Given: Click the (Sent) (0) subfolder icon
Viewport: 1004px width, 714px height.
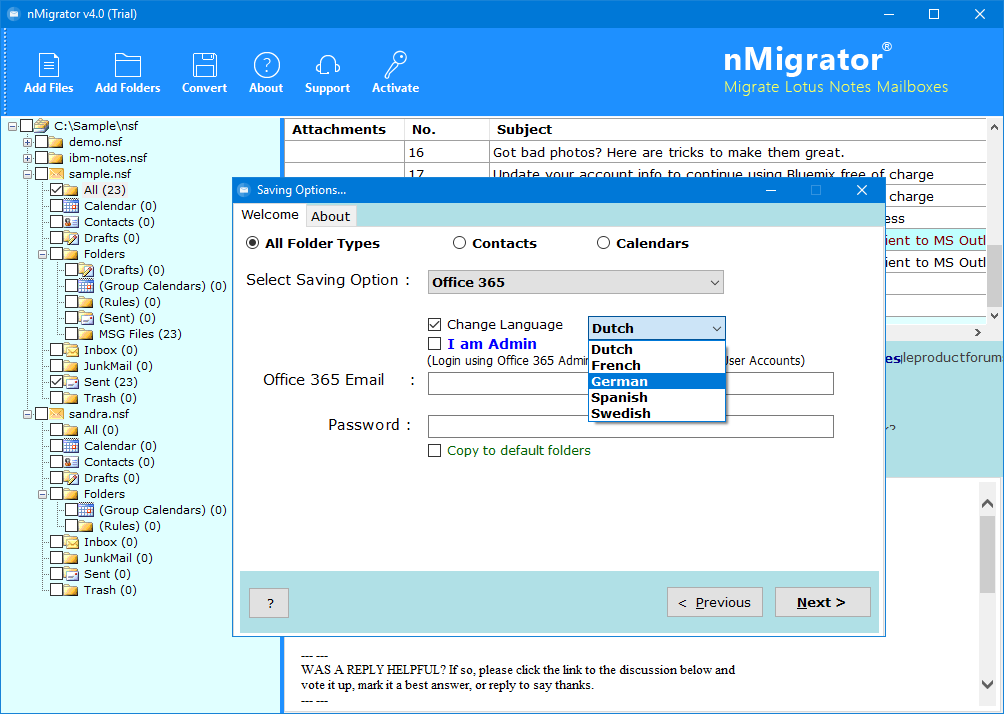Looking at the screenshot, I should click(x=86, y=318).
